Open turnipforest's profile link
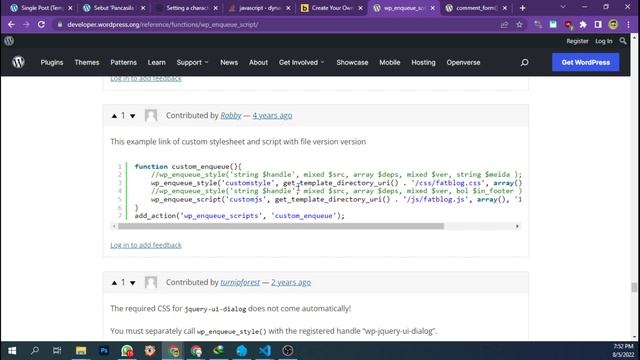 pyautogui.click(x=240, y=282)
